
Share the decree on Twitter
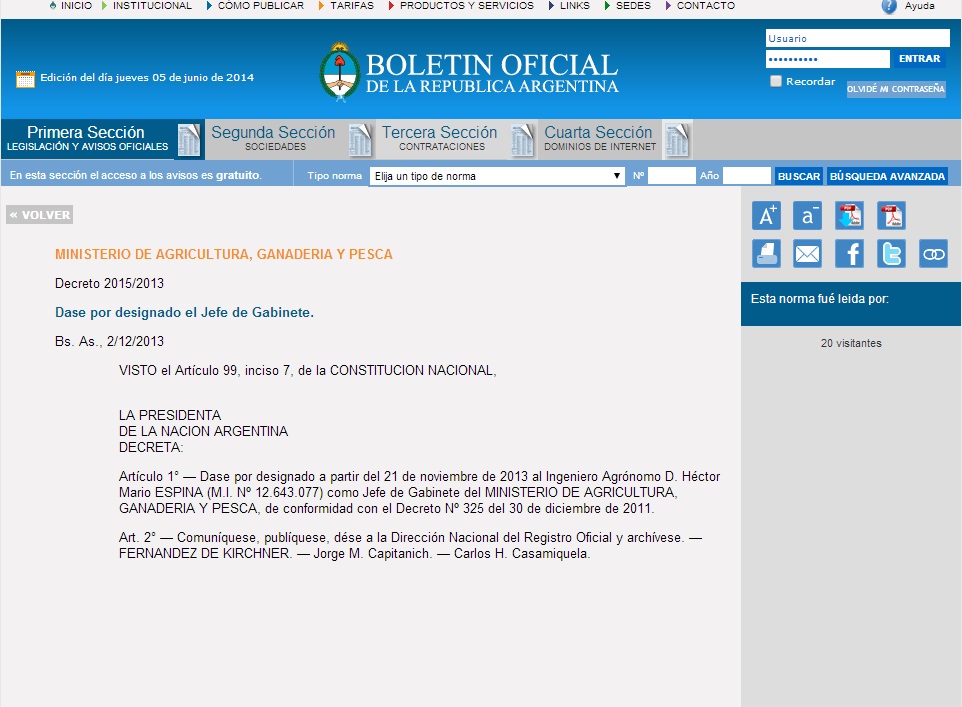pyautogui.click(x=891, y=254)
